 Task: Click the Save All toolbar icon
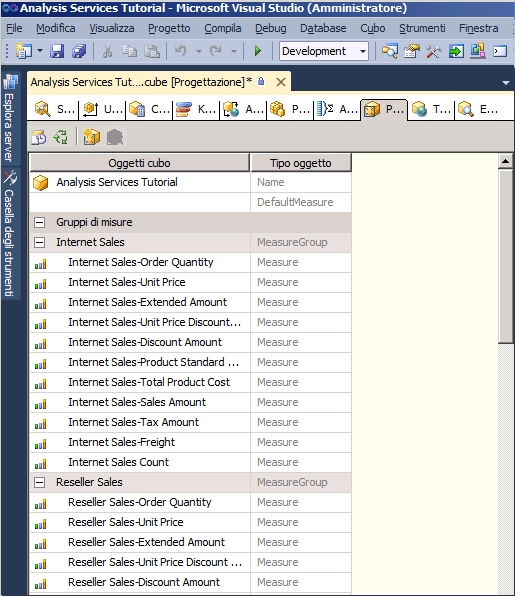click(79, 51)
